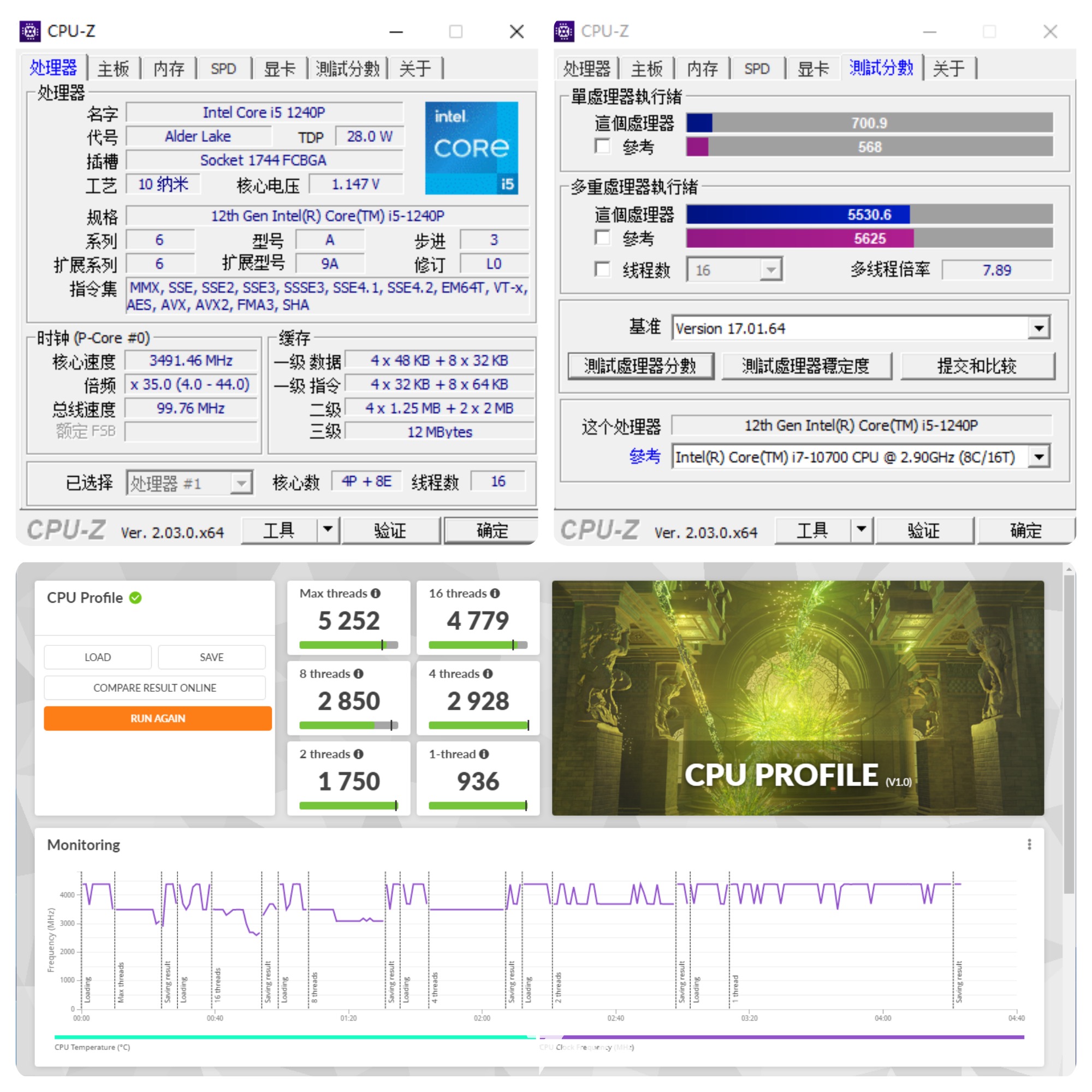Click the info icon next to Max threads

pyautogui.click(x=376, y=593)
